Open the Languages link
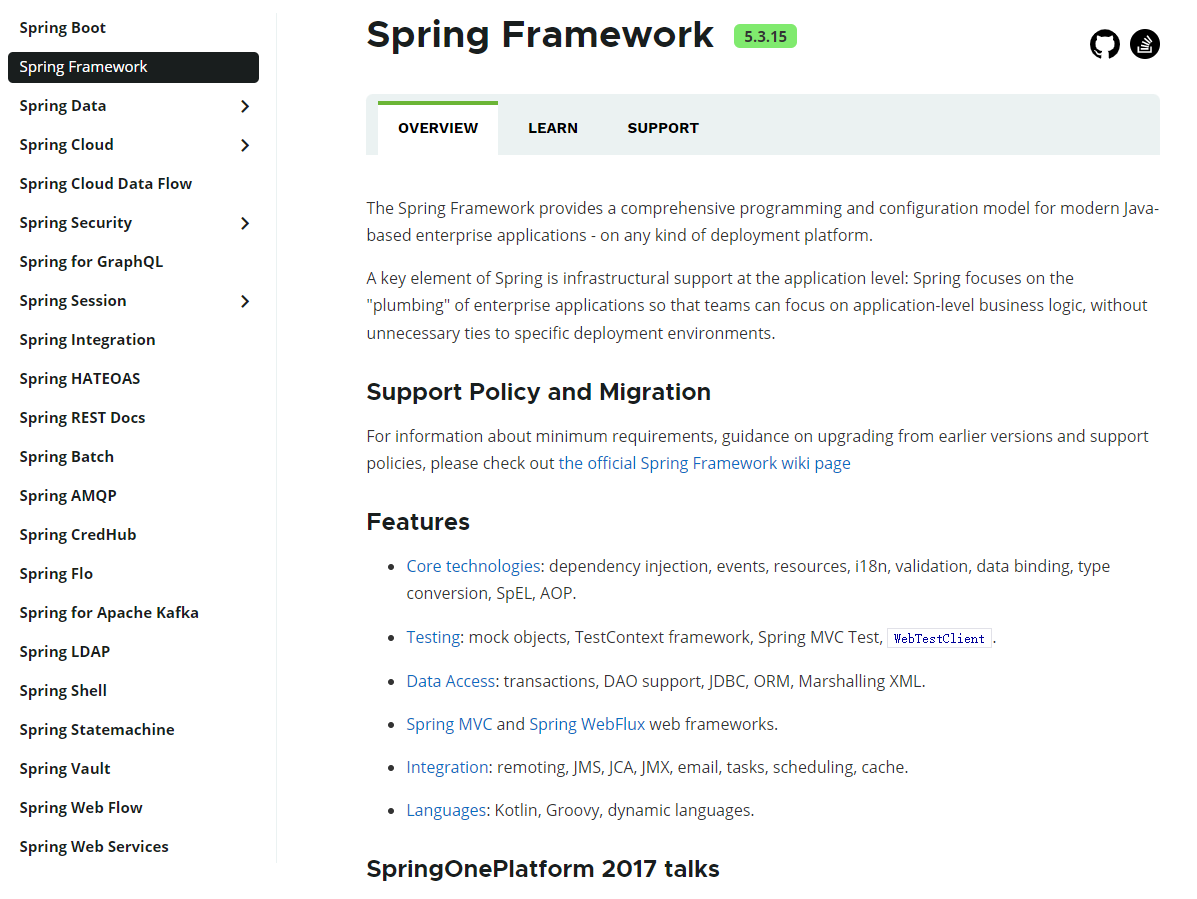Image resolution: width=1197 pixels, height=899 pixels. click(446, 810)
